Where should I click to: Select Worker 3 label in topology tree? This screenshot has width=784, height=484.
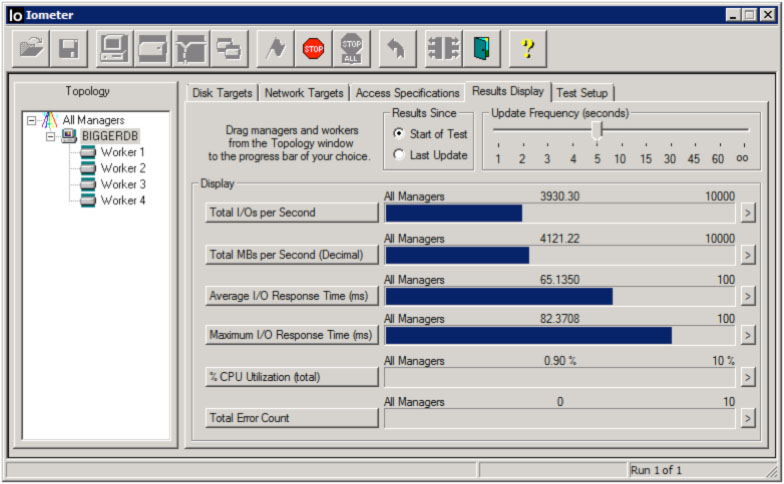123,184
